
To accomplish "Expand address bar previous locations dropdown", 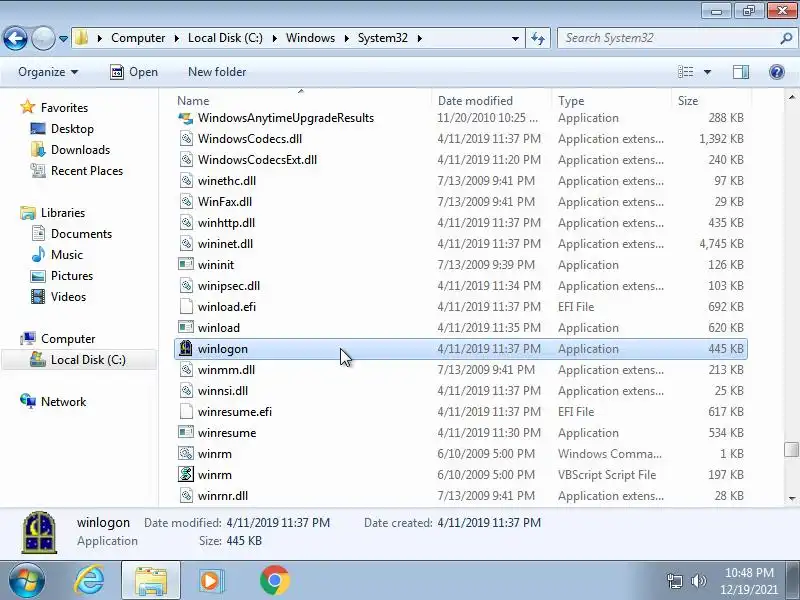I will point(515,38).
